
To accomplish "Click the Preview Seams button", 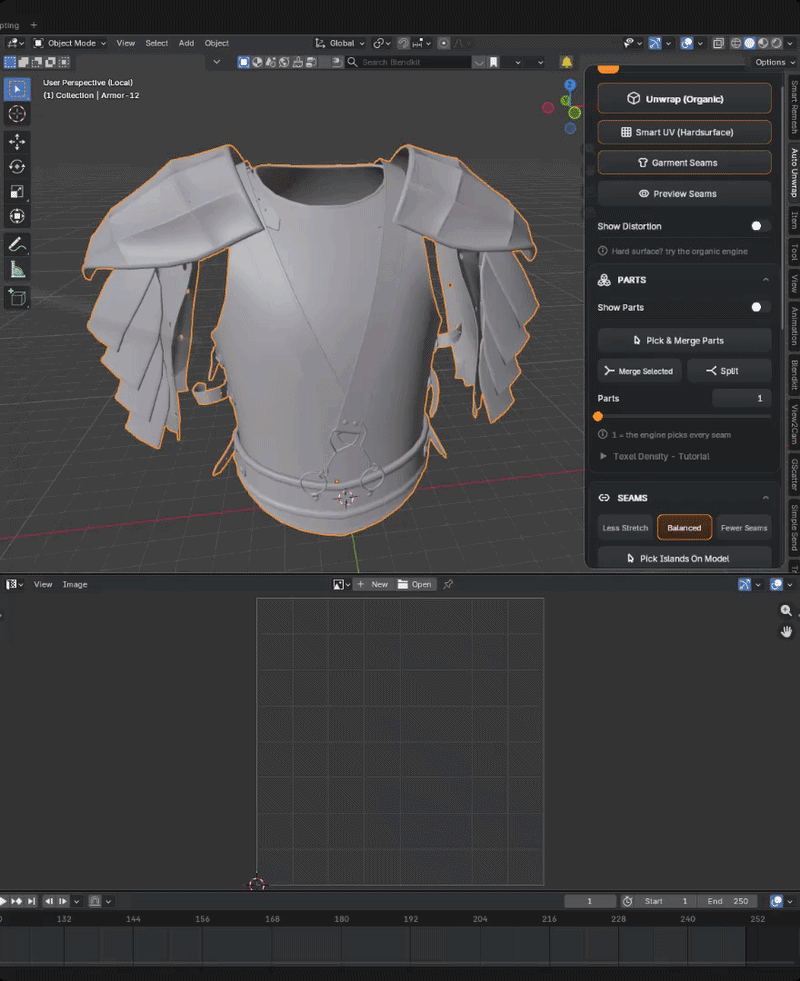I will coord(684,194).
